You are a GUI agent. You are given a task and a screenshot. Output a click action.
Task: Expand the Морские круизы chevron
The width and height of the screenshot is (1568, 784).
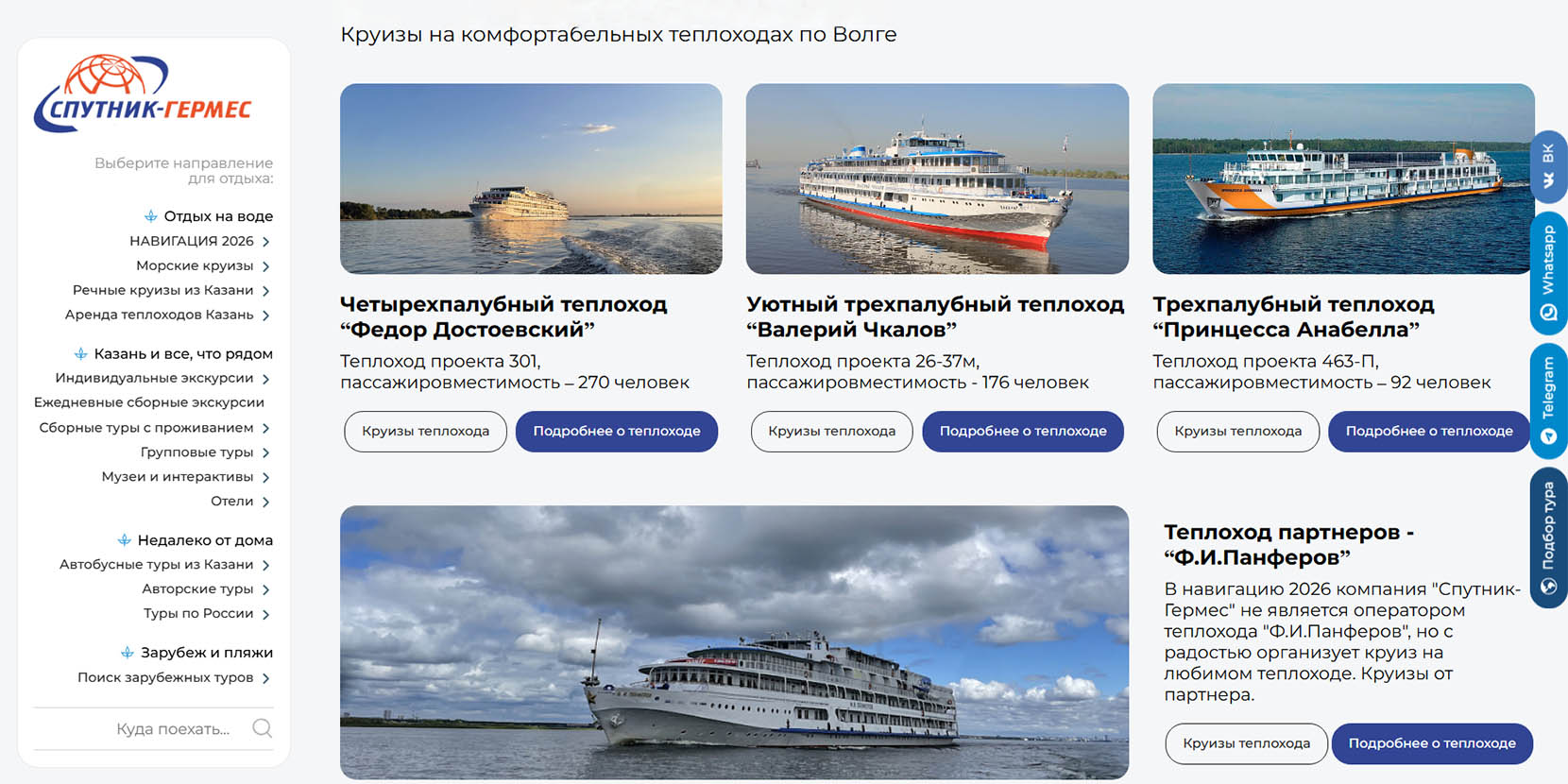[x=266, y=266]
